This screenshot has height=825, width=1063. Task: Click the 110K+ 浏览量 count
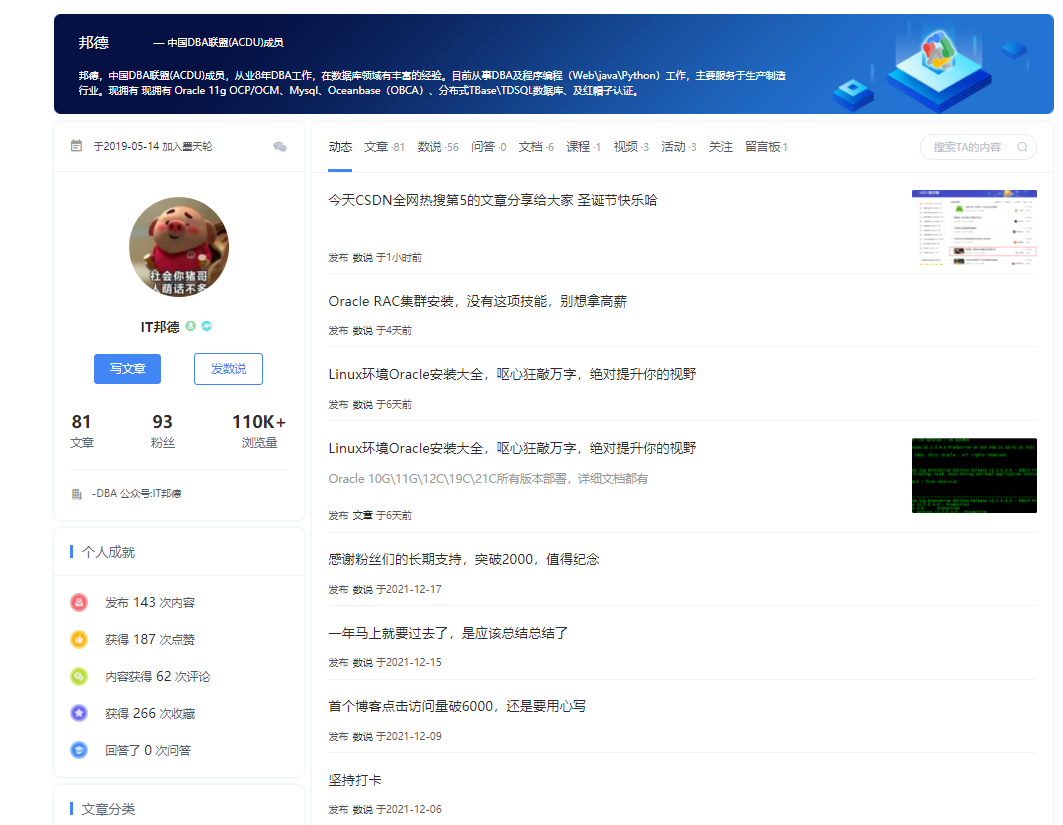tap(259, 431)
